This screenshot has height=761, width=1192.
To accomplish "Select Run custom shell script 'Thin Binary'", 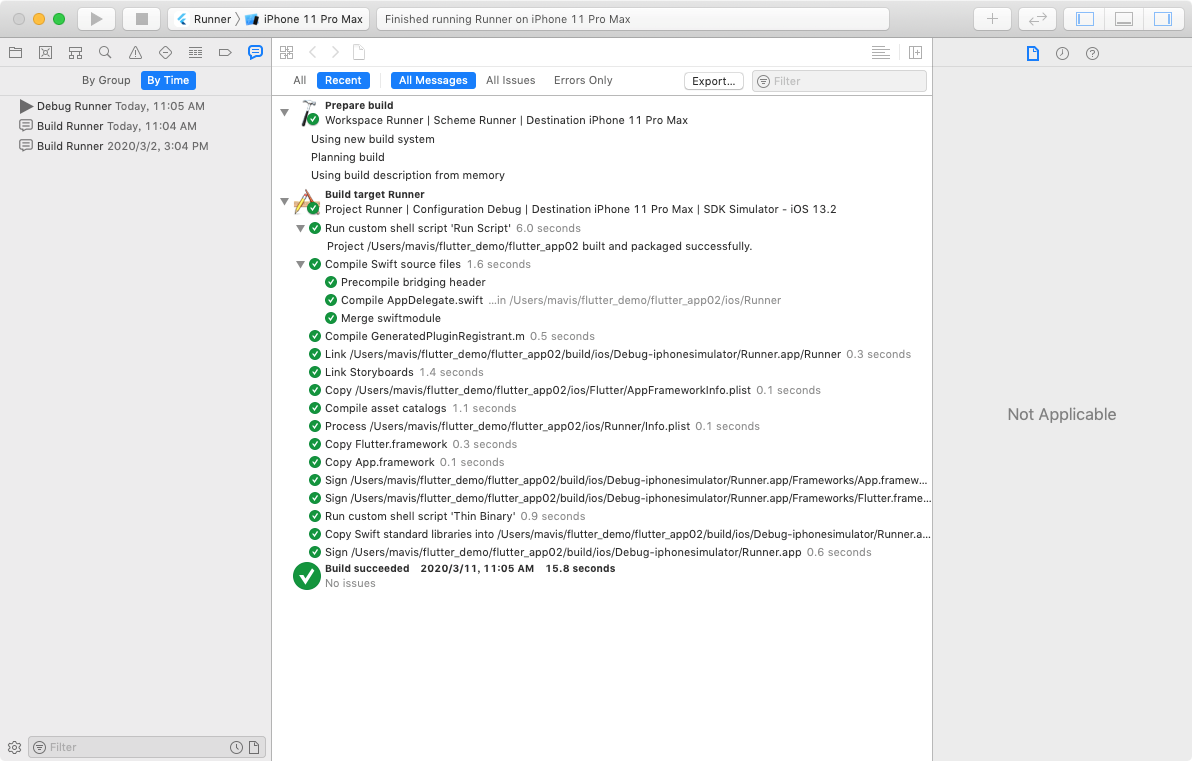I will pos(602,516).
